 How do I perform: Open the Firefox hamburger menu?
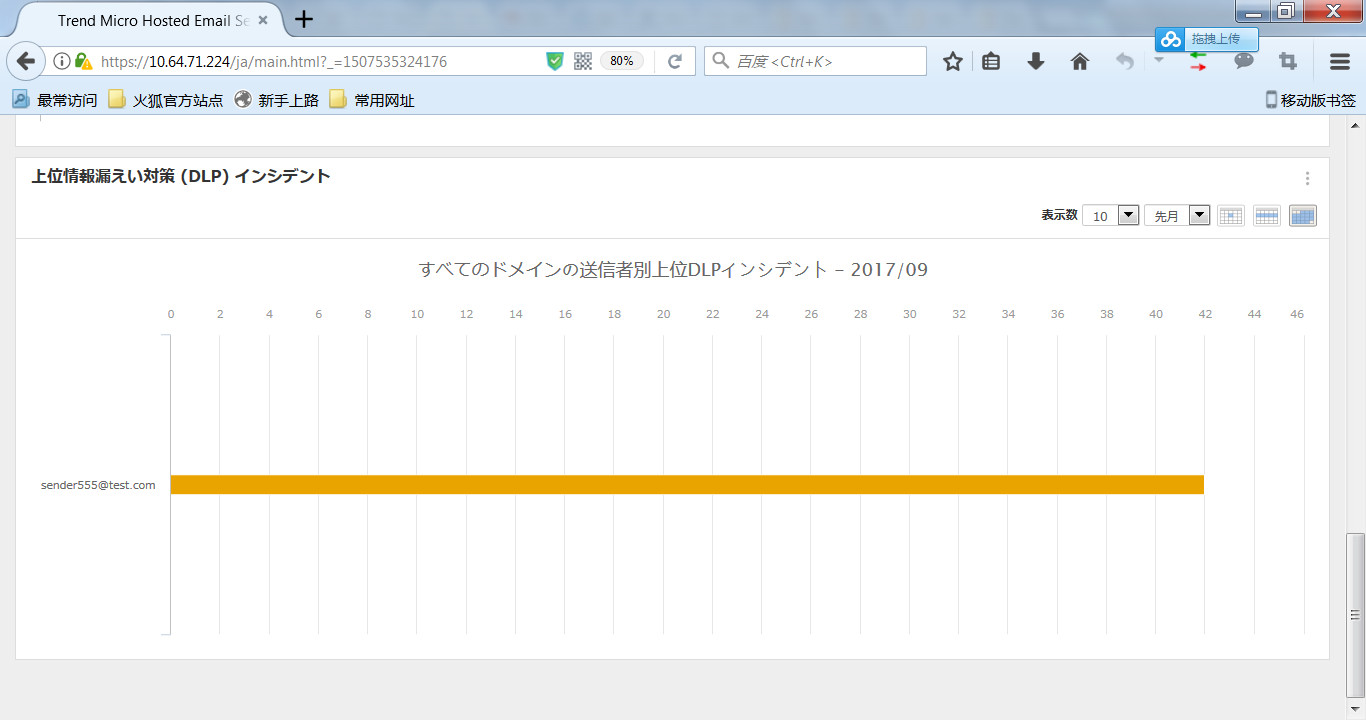1340,62
